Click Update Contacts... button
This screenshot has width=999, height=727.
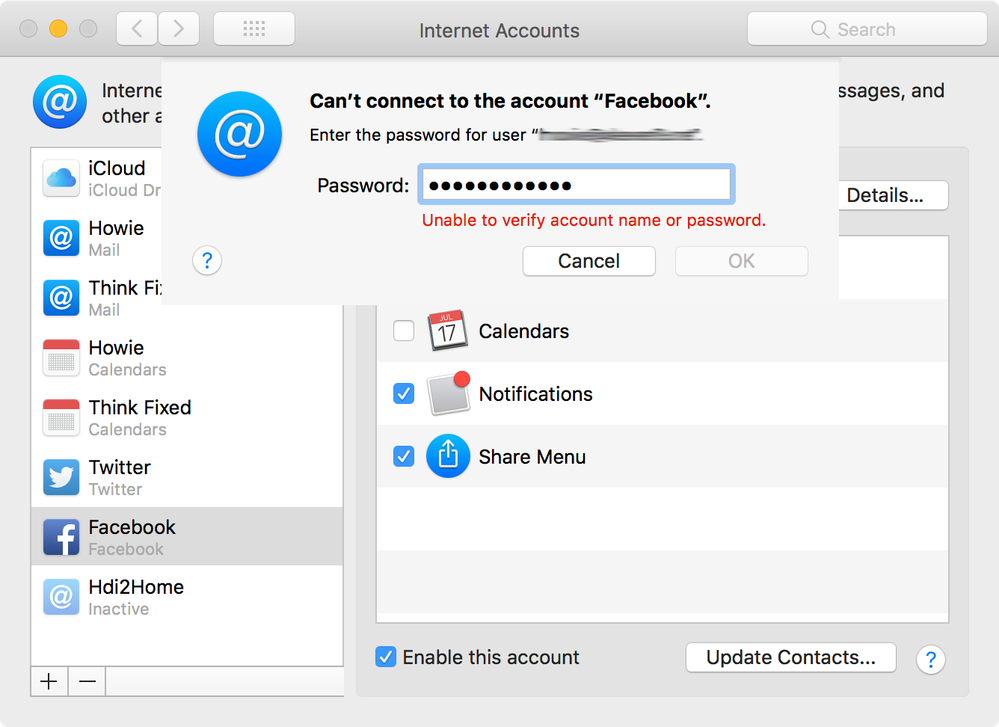pos(791,658)
